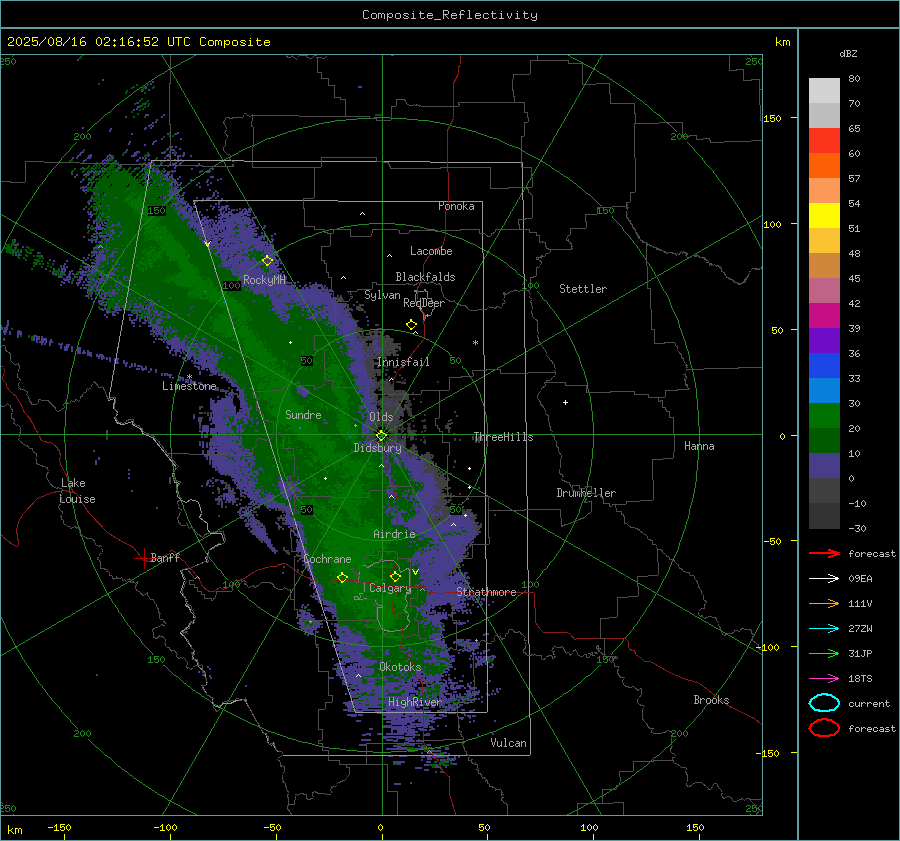Click the Lacombe city label
900x841 pixels.
coord(431,251)
